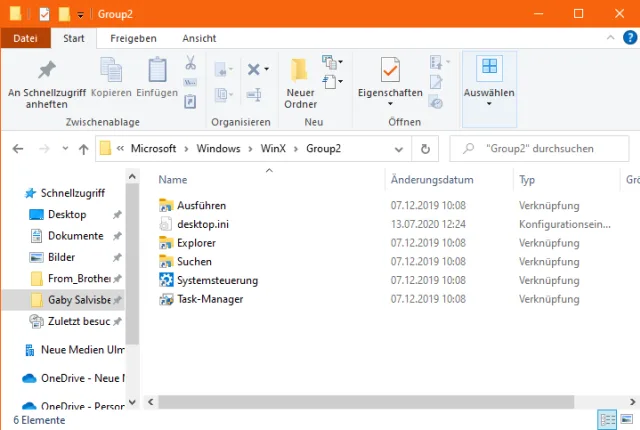
Task: Click the Kopieren ribbon icon
Action: point(111,78)
